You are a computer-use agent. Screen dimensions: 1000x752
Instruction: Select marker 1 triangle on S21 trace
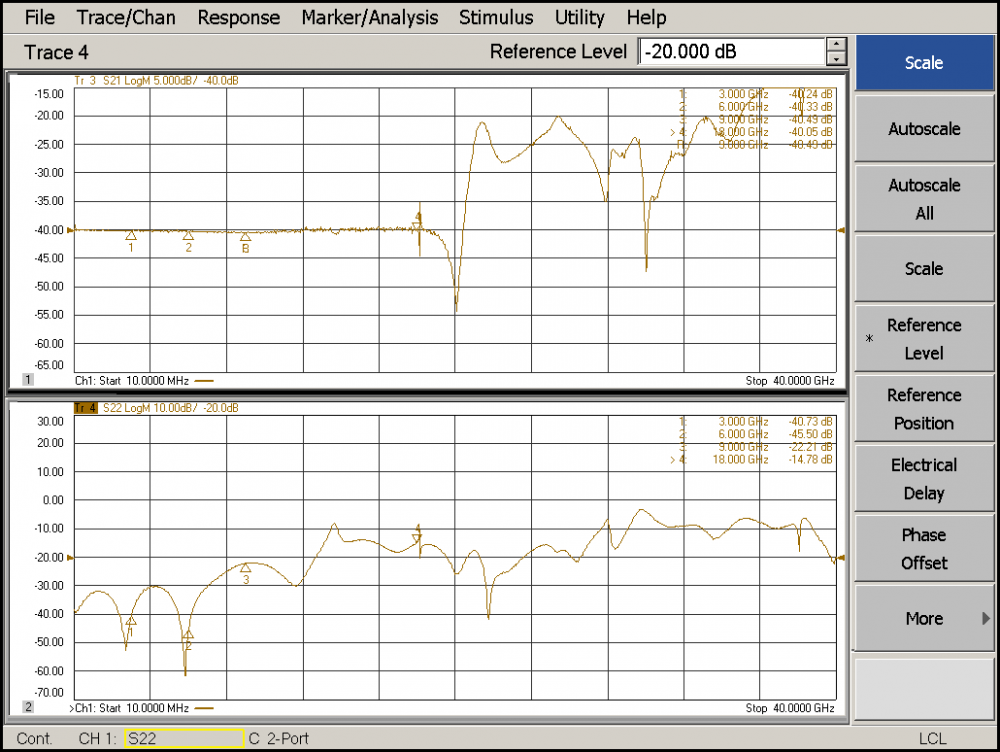click(x=131, y=235)
